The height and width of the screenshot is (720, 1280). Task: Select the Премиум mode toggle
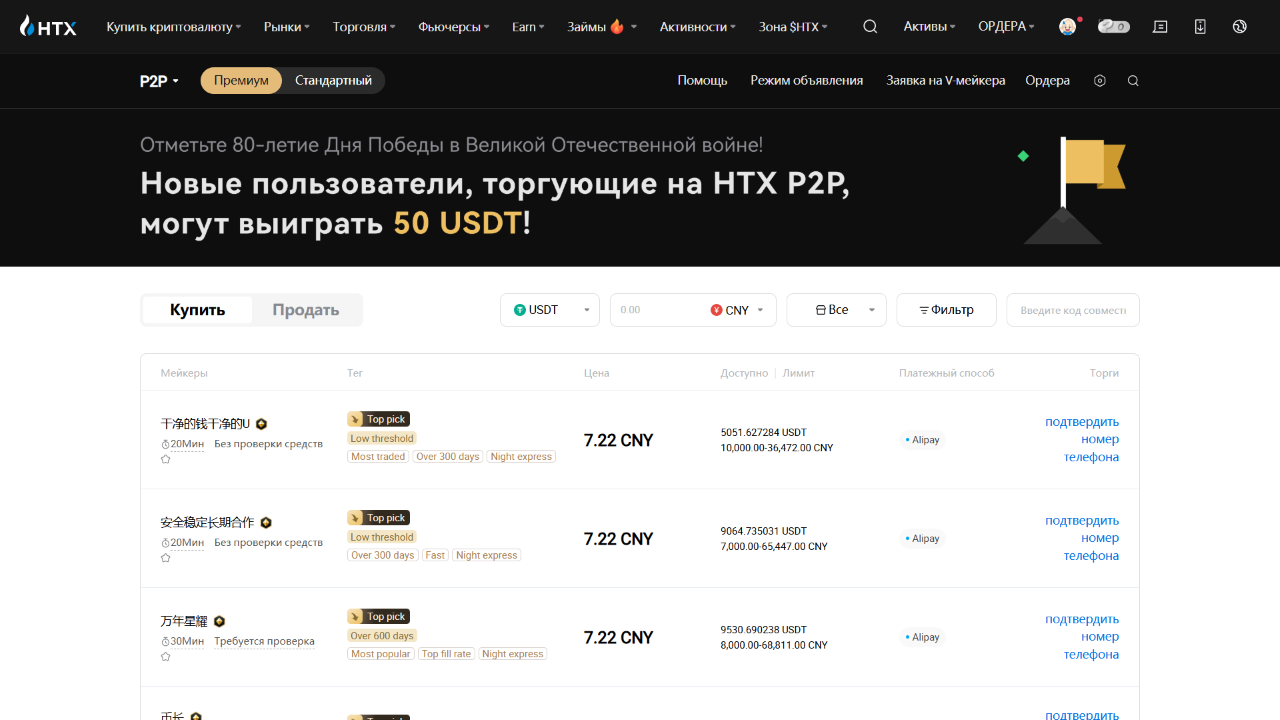[241, 81]
